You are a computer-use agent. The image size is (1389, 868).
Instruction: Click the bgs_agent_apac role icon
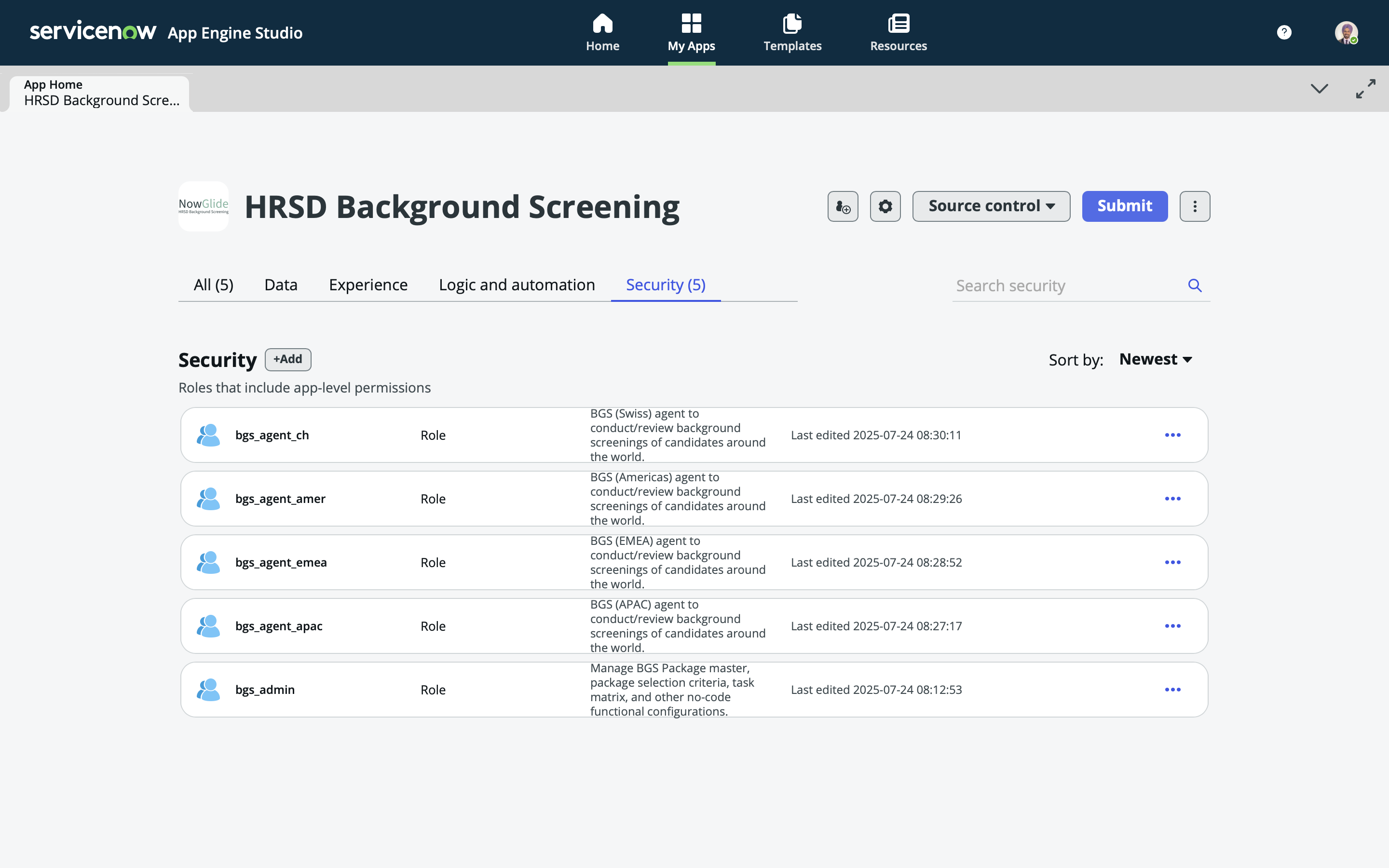click(208, 626)
